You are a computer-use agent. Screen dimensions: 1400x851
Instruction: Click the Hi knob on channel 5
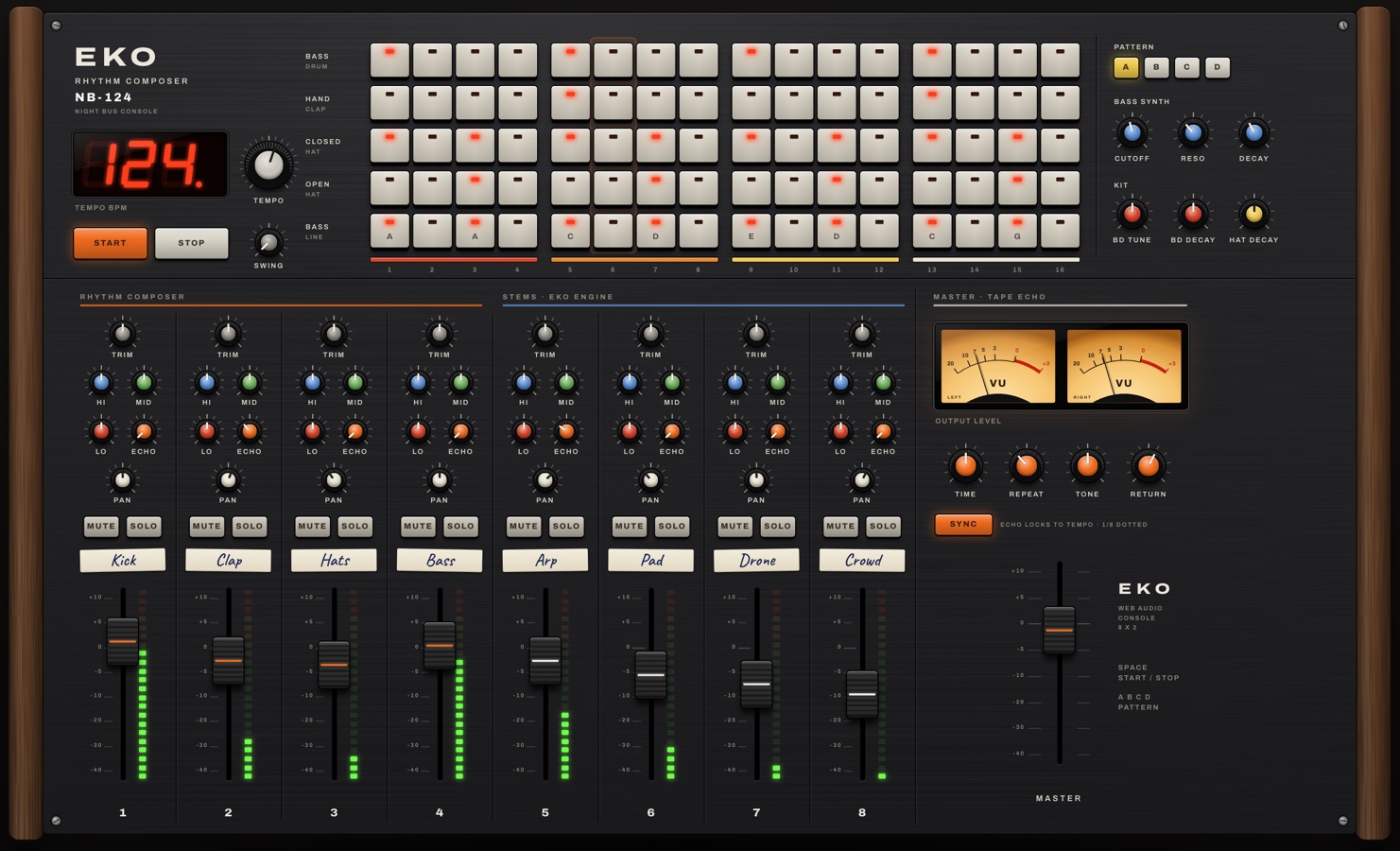pyautogui.click(x=524, y=383)
